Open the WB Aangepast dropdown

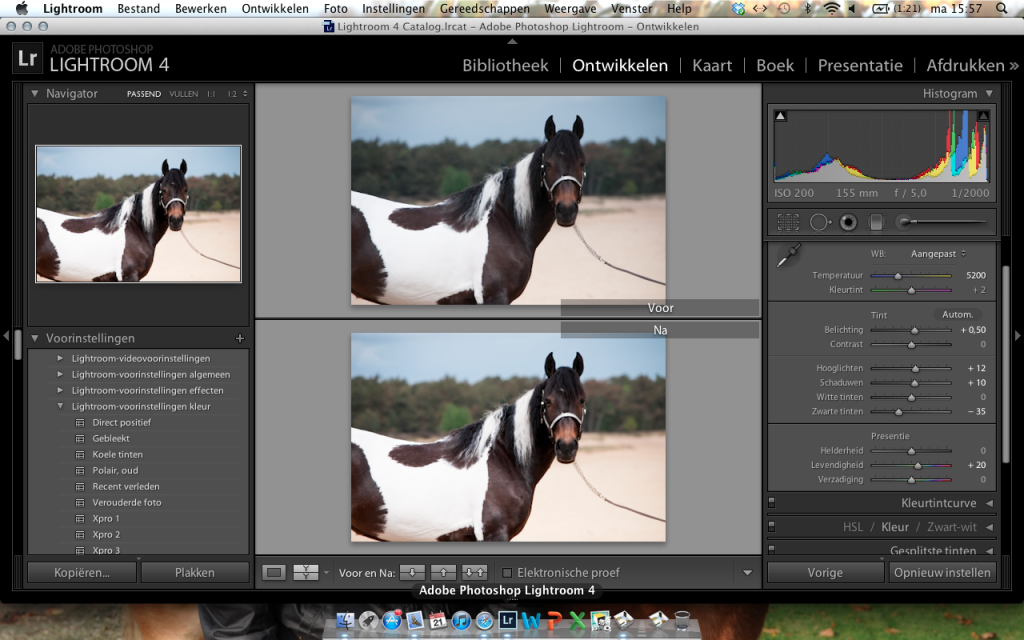click(x=938, y=253)
